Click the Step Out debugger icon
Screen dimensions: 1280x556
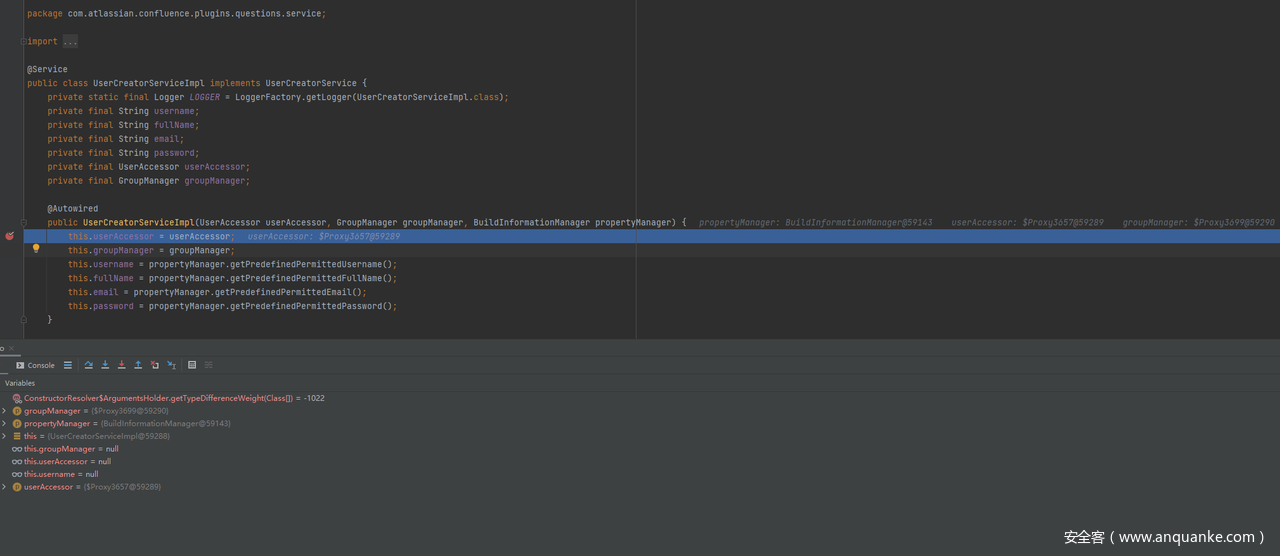click(138, 365)
